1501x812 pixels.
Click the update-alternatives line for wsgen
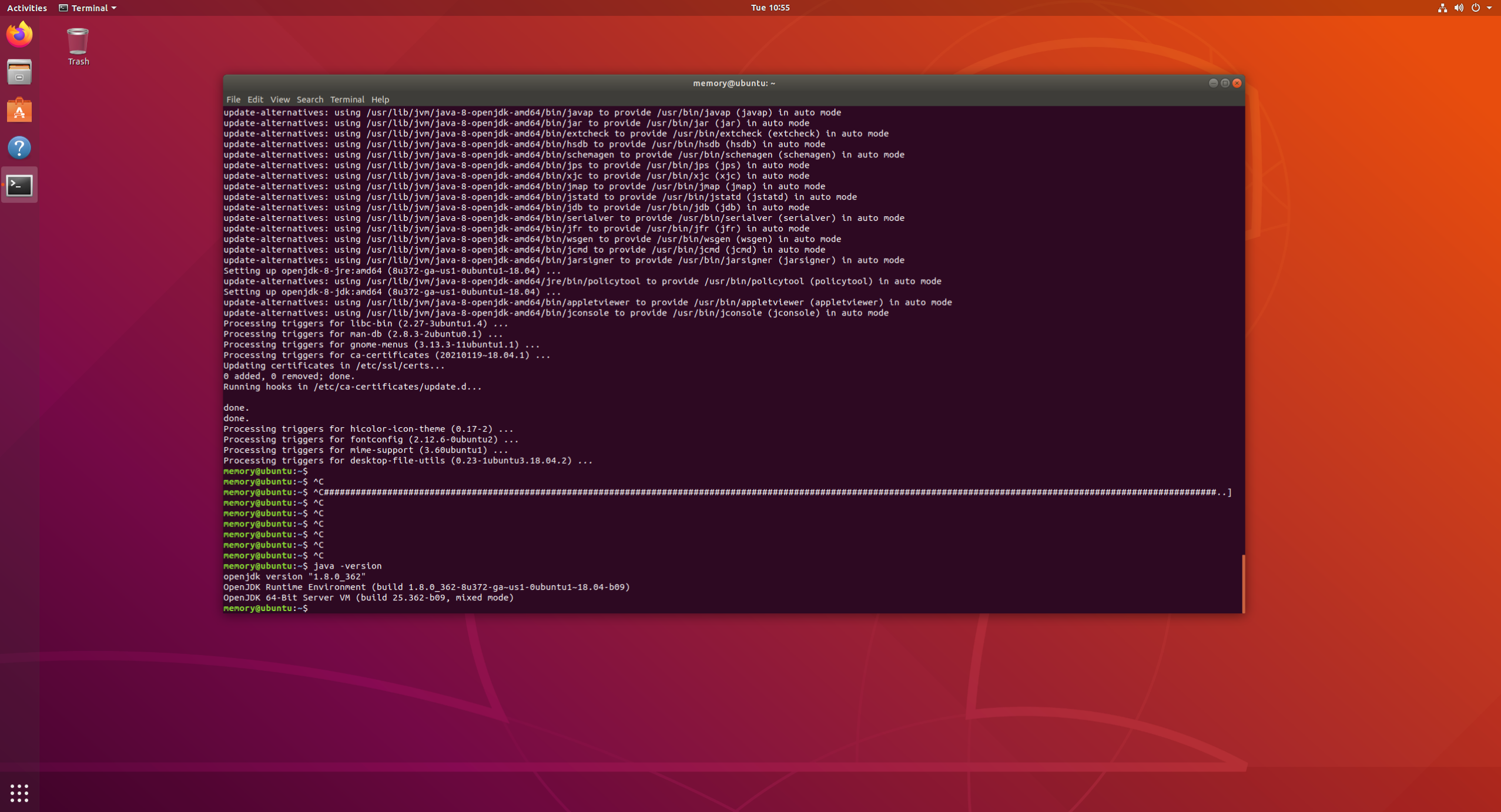click(x=532, y=239)
